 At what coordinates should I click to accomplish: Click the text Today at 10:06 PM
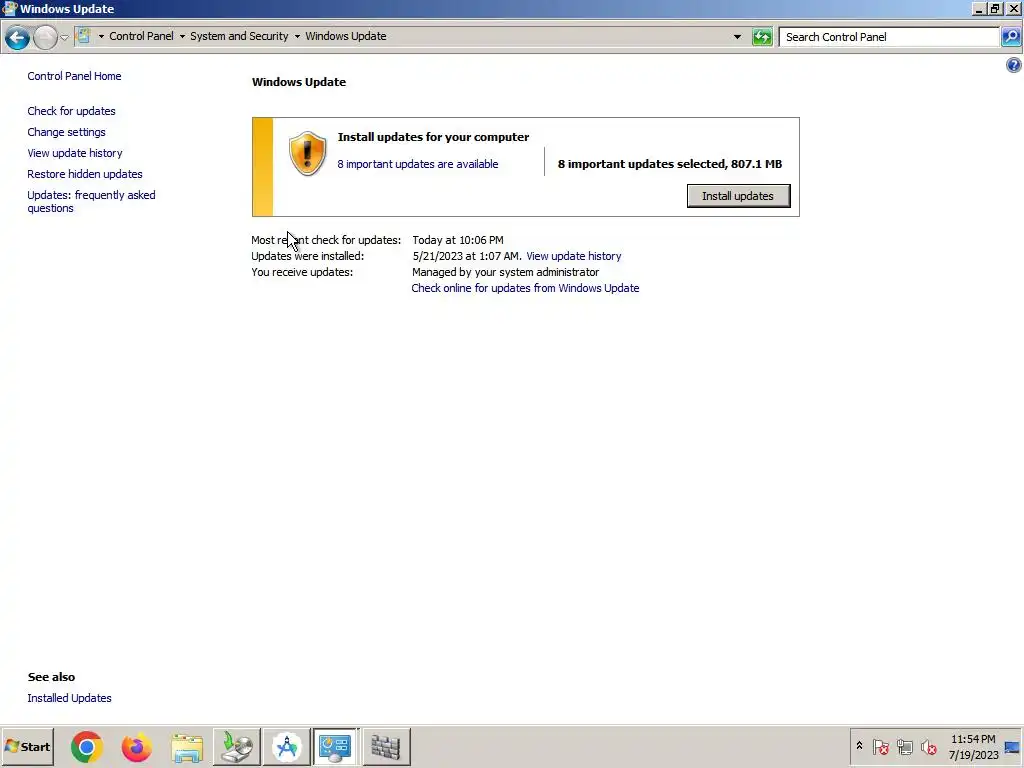coord(458,240)
